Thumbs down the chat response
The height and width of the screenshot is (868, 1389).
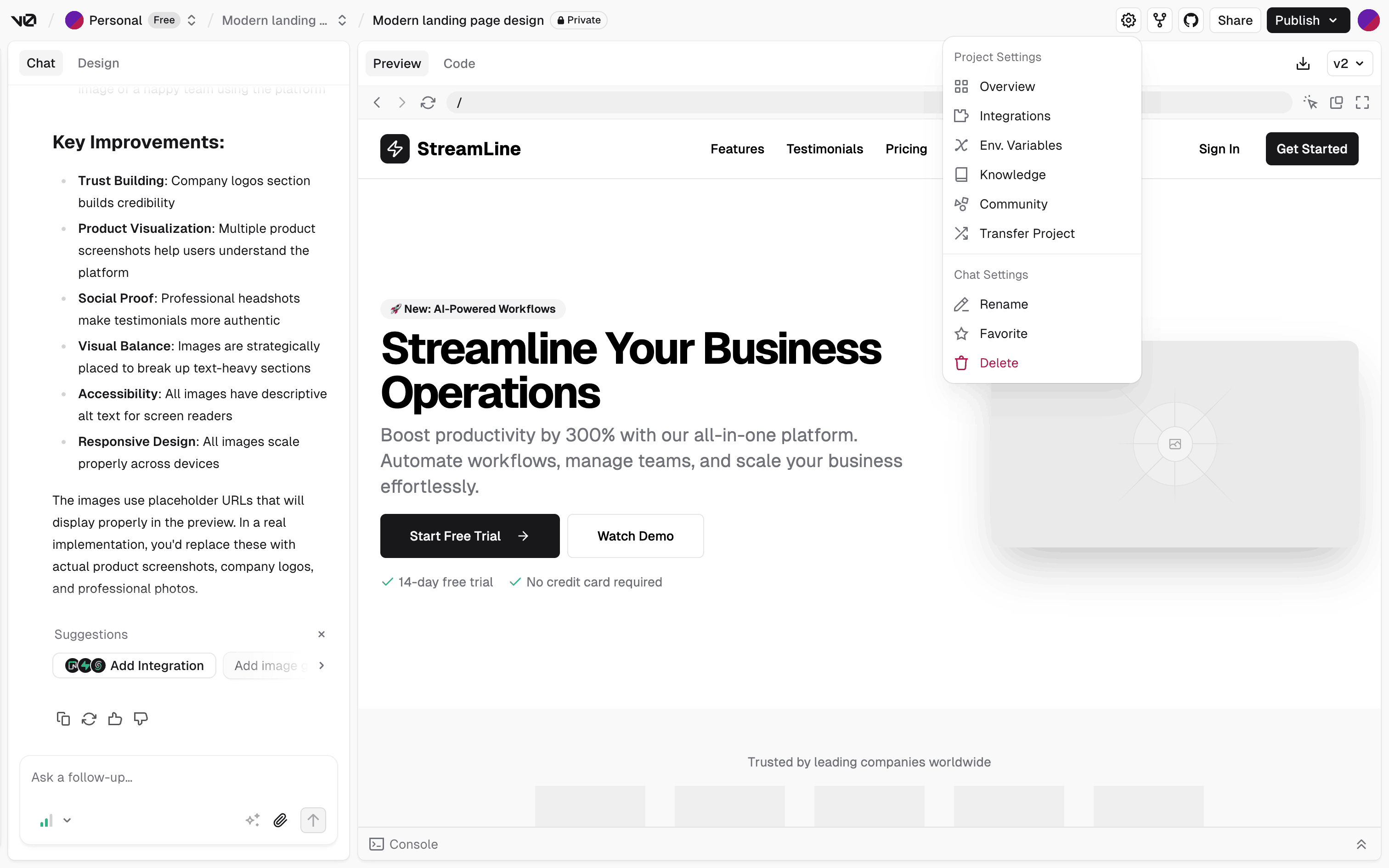[x=141, y=719]
